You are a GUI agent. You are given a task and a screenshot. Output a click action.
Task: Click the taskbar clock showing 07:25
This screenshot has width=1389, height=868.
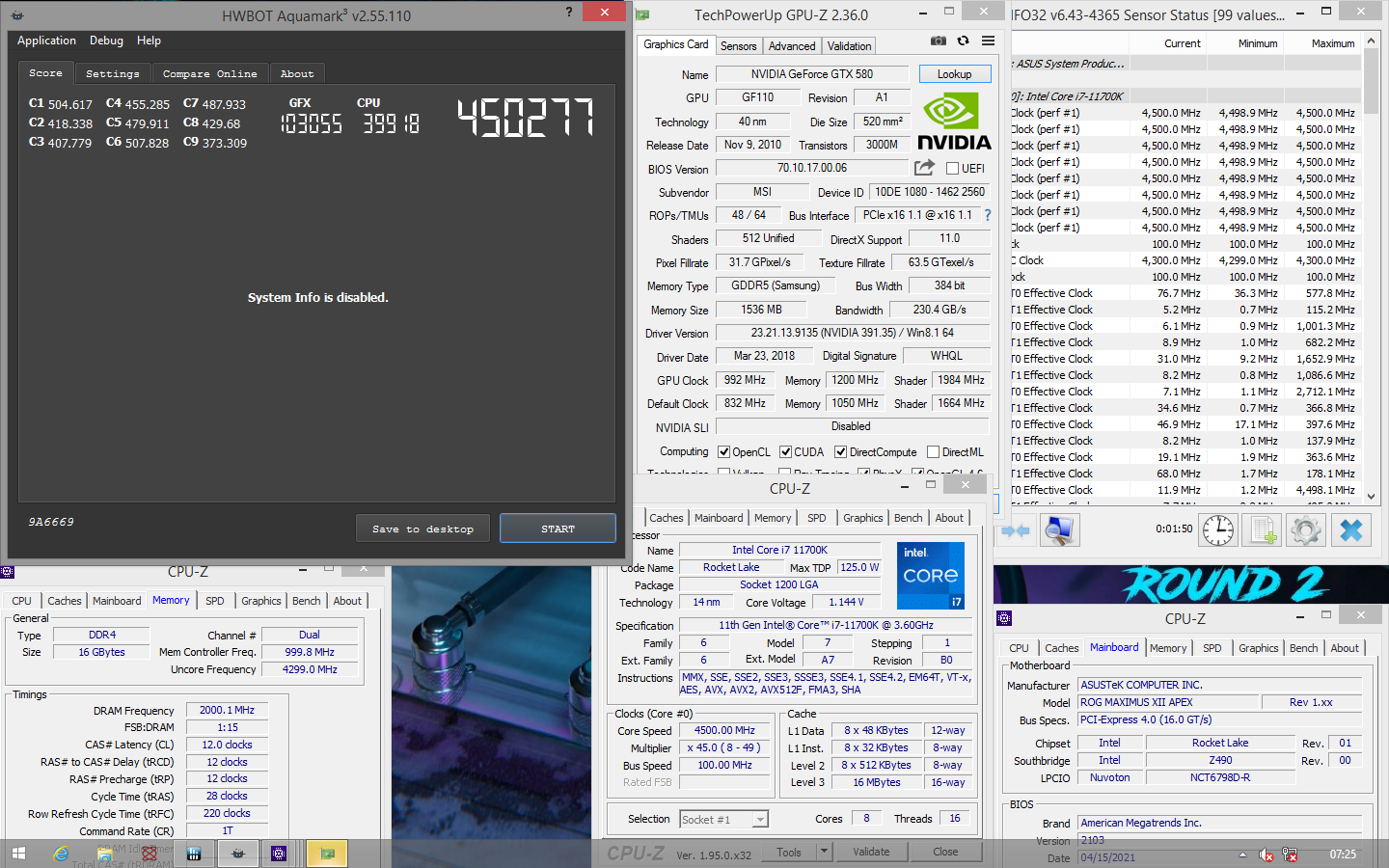pyautogui.click(x=1343, y=854)
